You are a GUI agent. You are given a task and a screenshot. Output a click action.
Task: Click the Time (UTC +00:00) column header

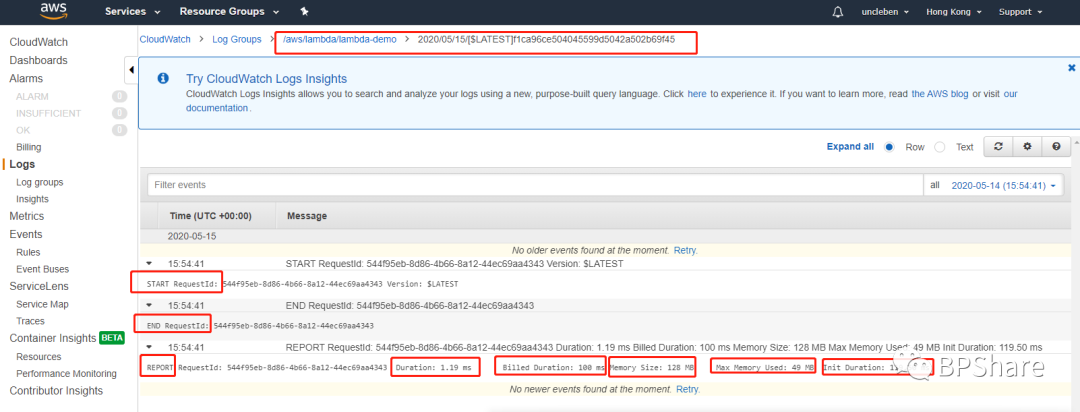pos(210,216)
